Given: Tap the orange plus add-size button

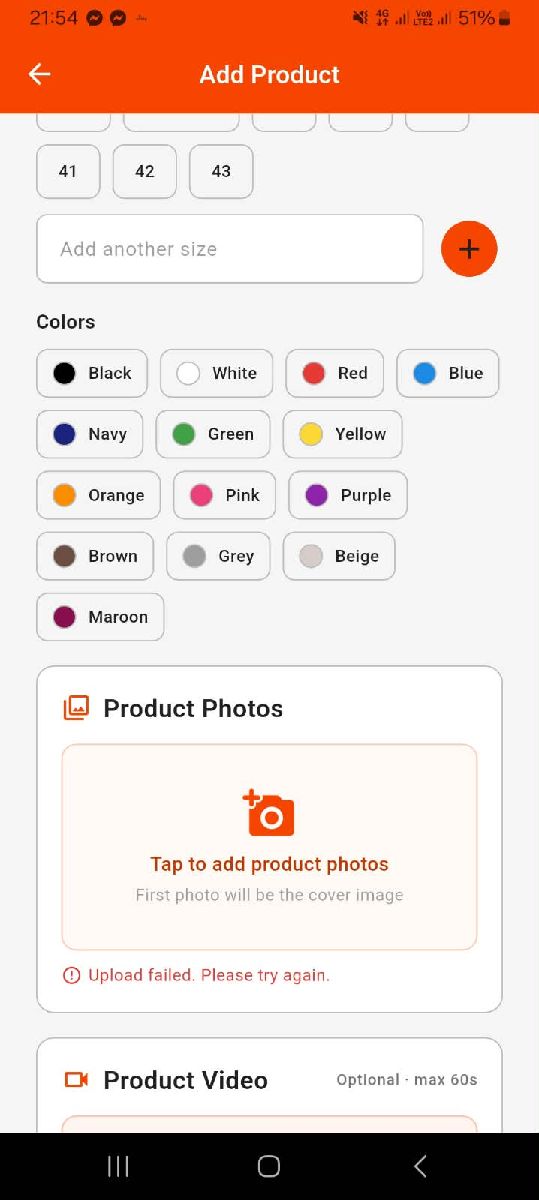Looking at the screenshot, I should [469, 249].
